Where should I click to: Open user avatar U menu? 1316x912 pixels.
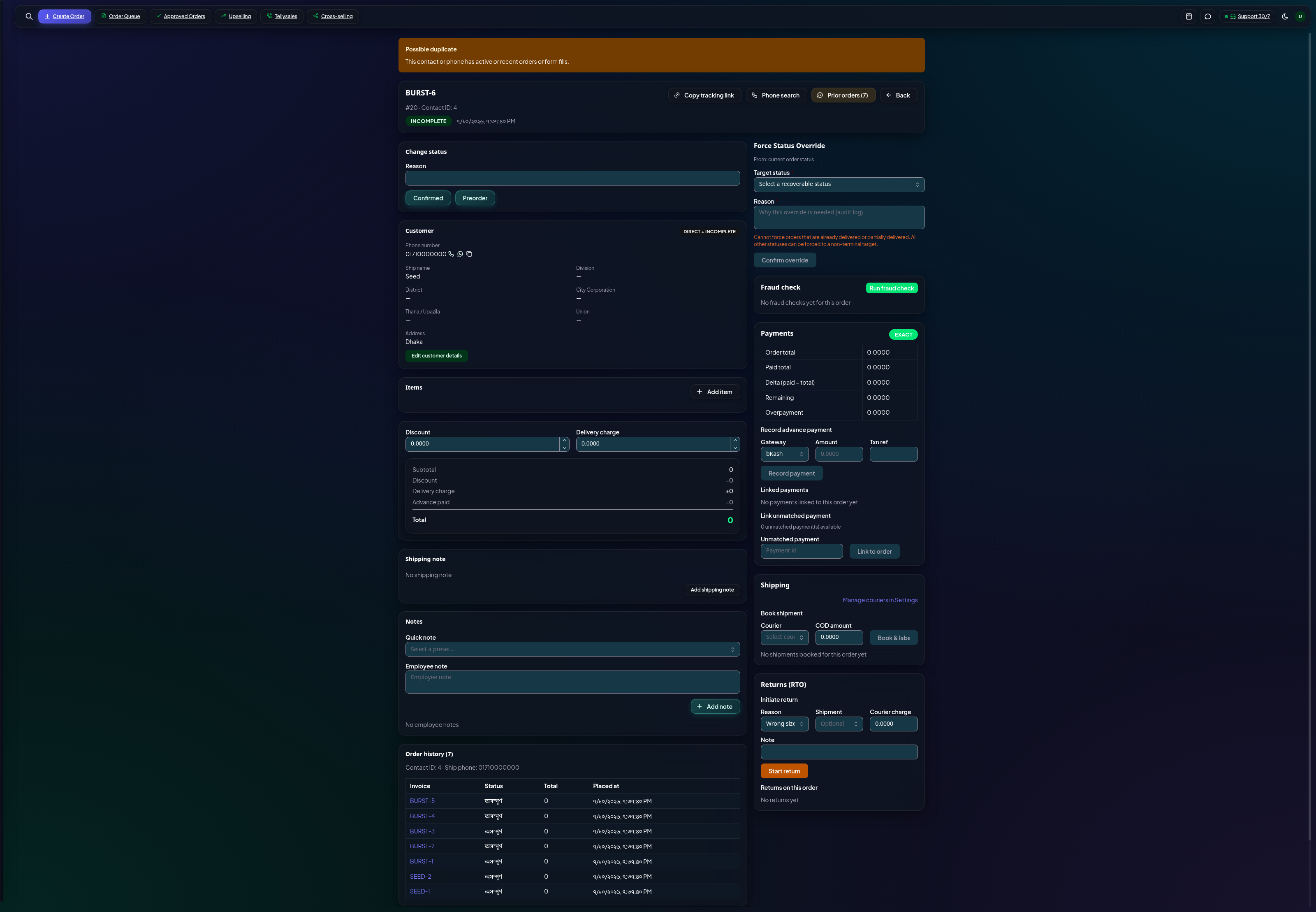point(1300,16)
